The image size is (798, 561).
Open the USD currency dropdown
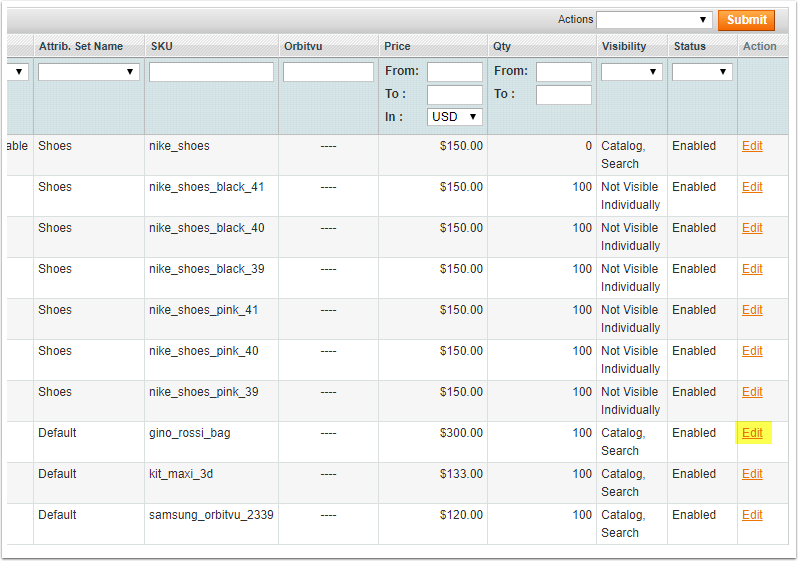pos(454,117)
